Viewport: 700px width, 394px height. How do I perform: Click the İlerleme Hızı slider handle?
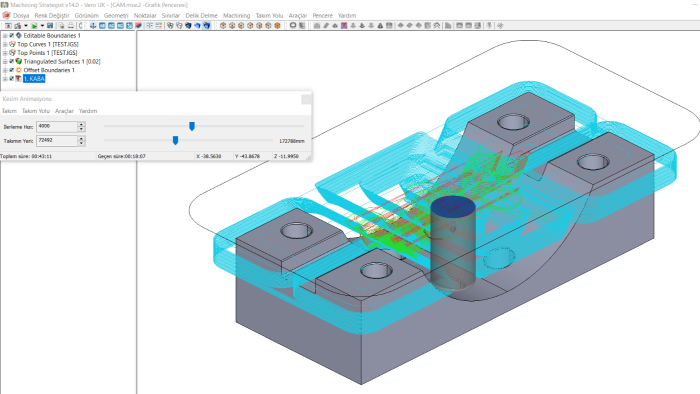coord(192,126)
